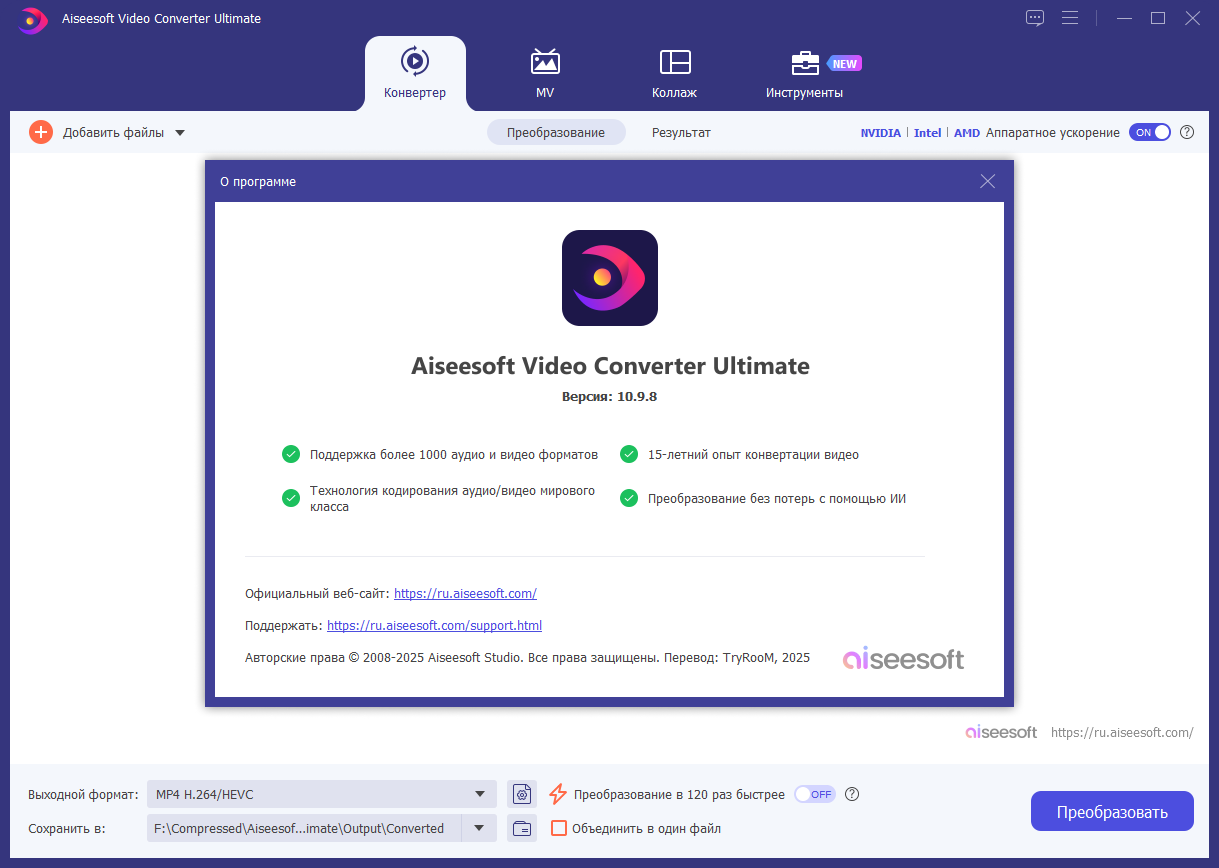Open the Коллаж tab
The image size is (1219, 868).
click(x=675, y=73)
